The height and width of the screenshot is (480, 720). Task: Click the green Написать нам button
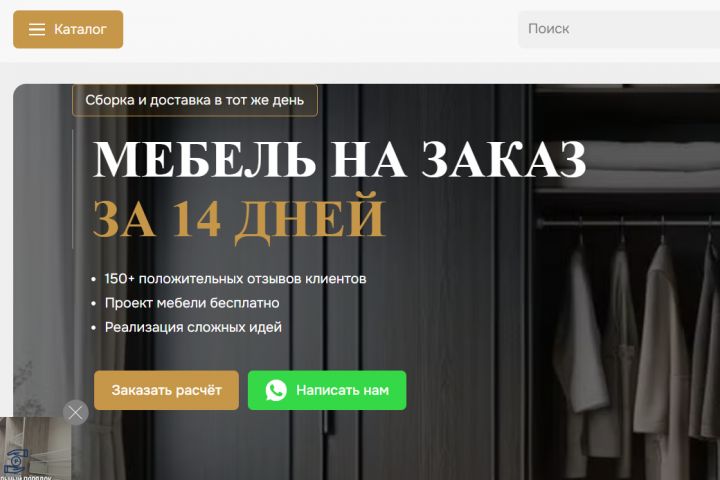(327, 390)
